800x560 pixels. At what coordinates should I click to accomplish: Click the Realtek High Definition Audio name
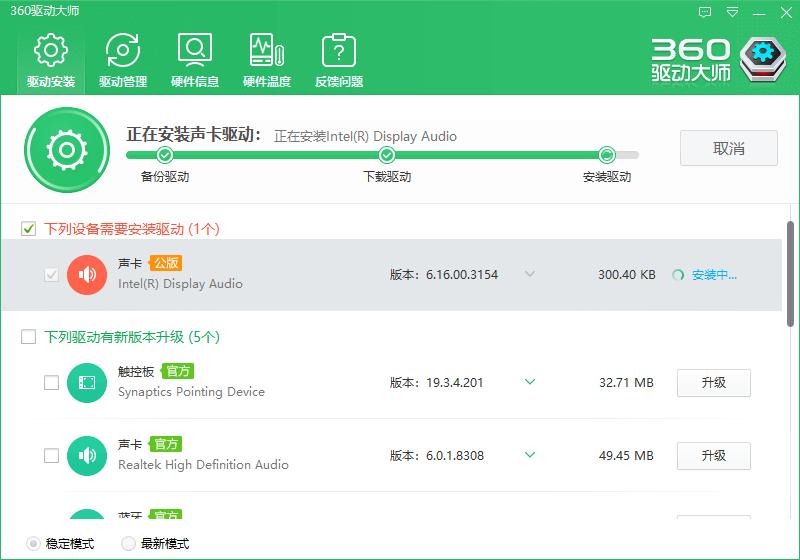(x=203, y=465)
